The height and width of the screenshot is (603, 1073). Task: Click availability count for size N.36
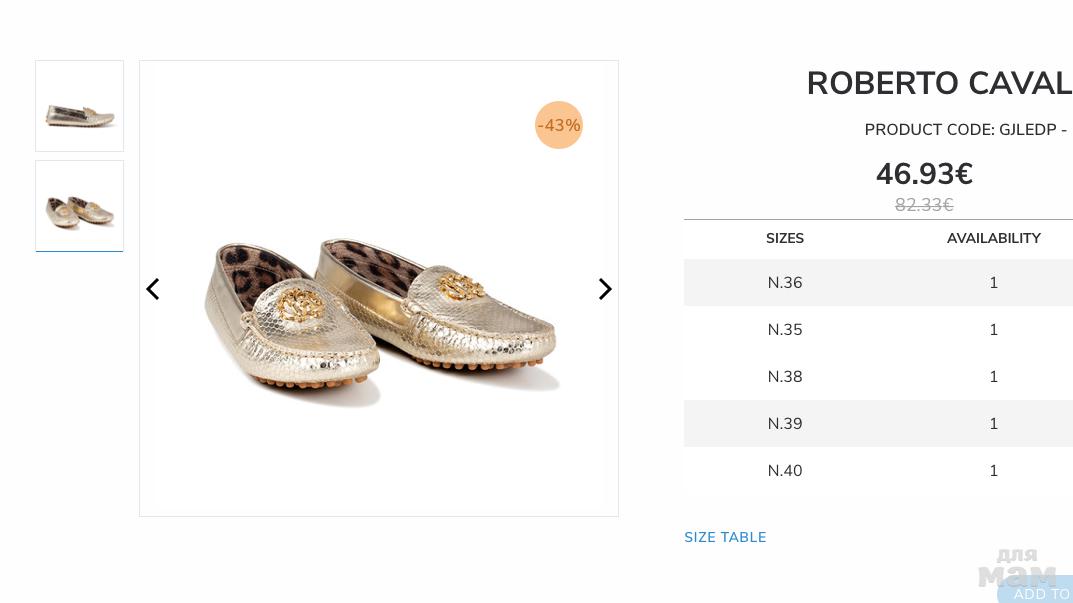tap(993, 283)
